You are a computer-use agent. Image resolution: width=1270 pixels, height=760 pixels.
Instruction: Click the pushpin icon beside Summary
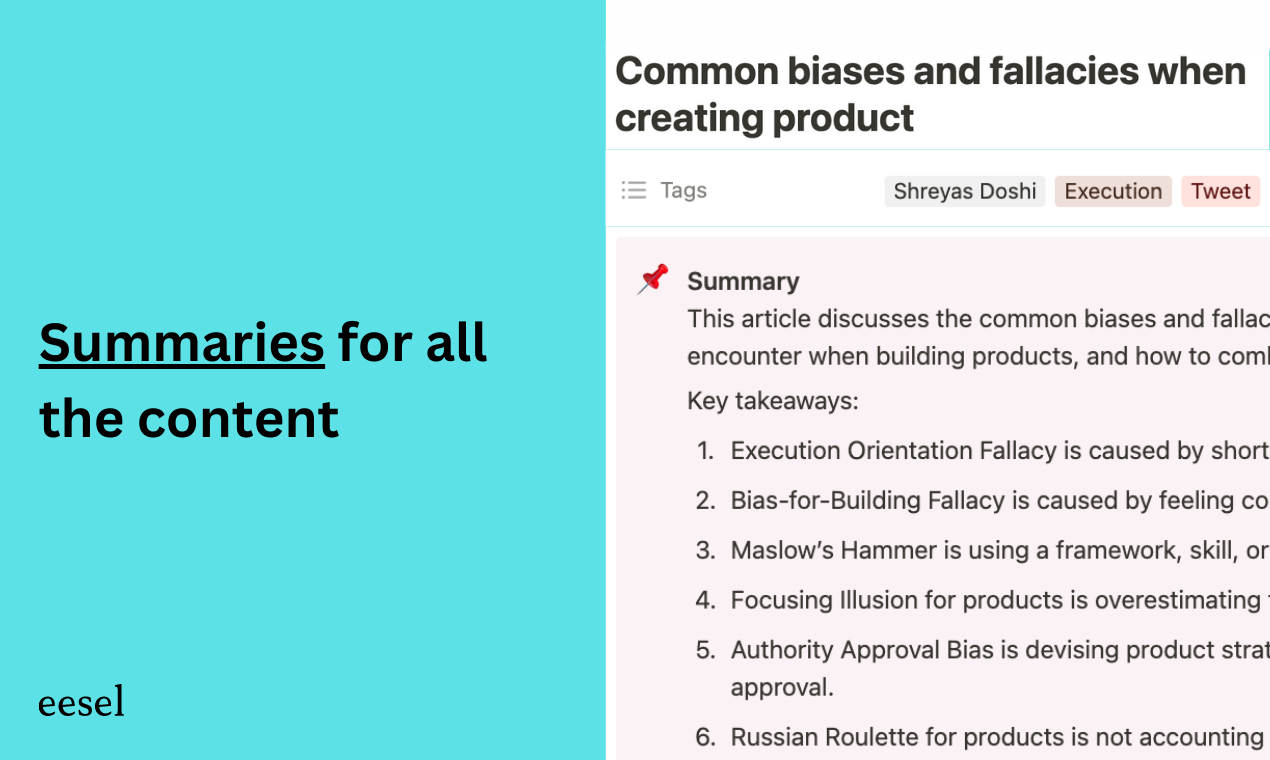653,279
